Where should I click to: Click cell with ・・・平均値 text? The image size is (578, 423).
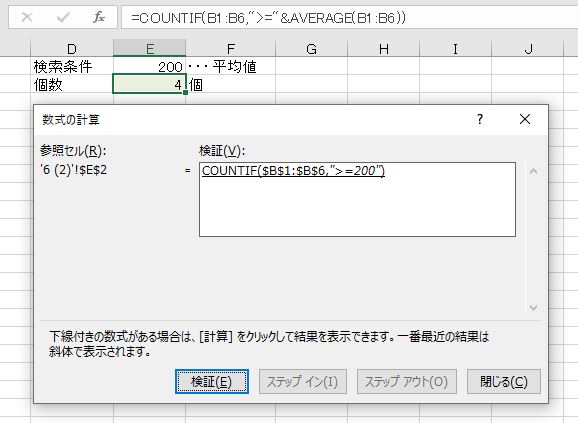231,66
